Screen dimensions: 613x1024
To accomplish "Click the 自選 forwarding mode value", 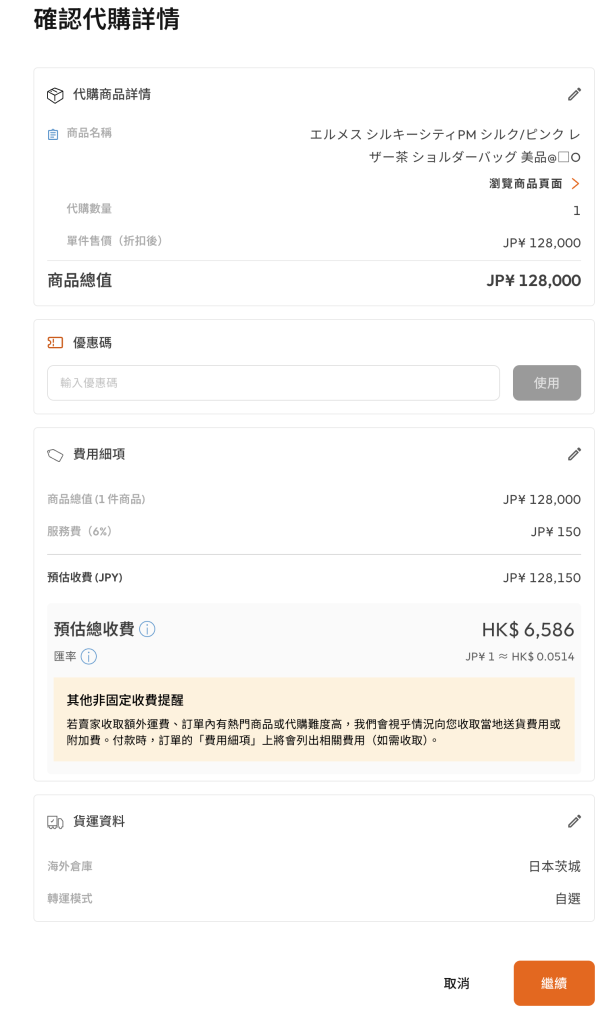I will coord(567,899).
